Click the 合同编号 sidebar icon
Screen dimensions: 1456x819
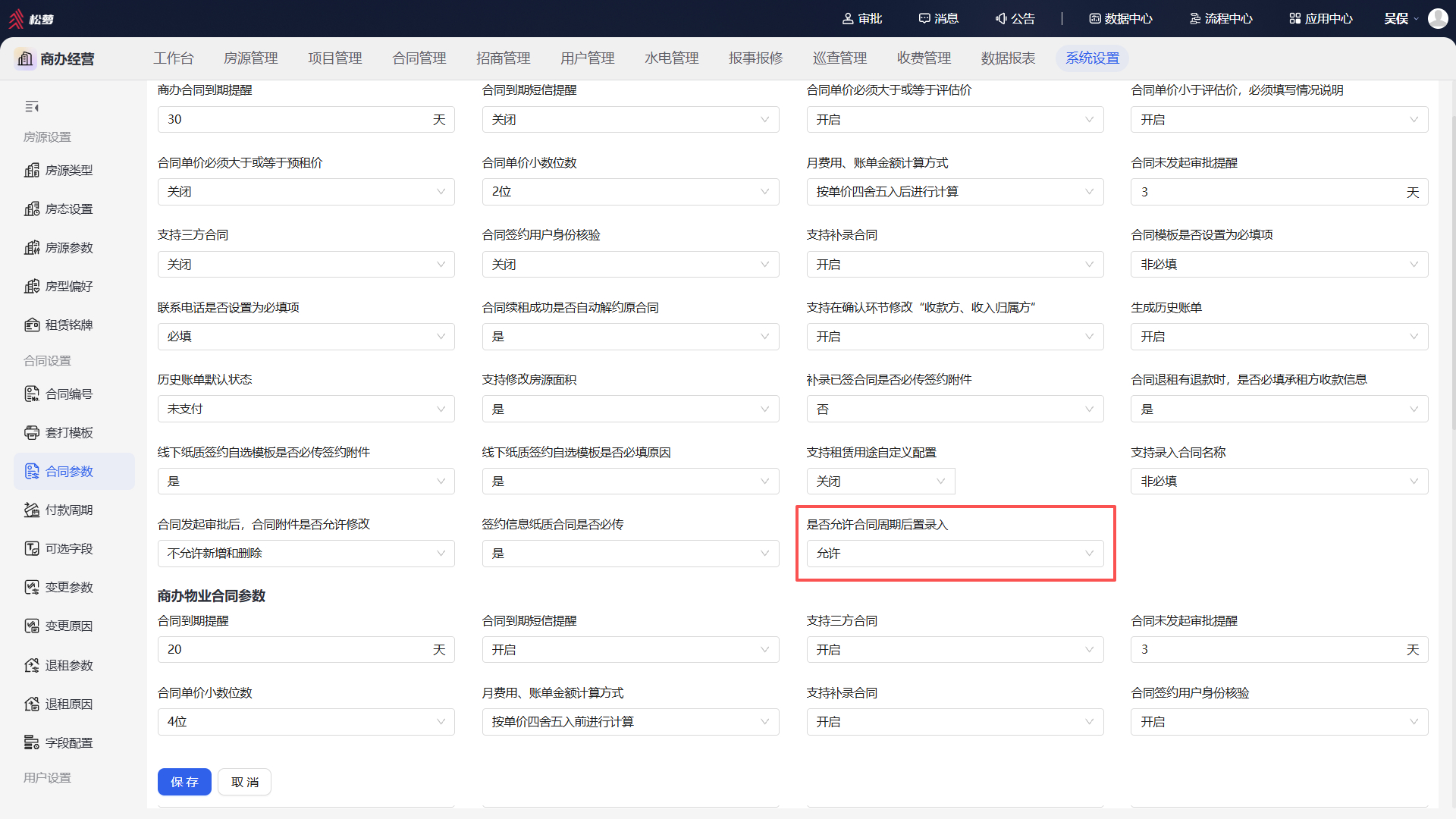pyautogui.click(x=32, y=394)
